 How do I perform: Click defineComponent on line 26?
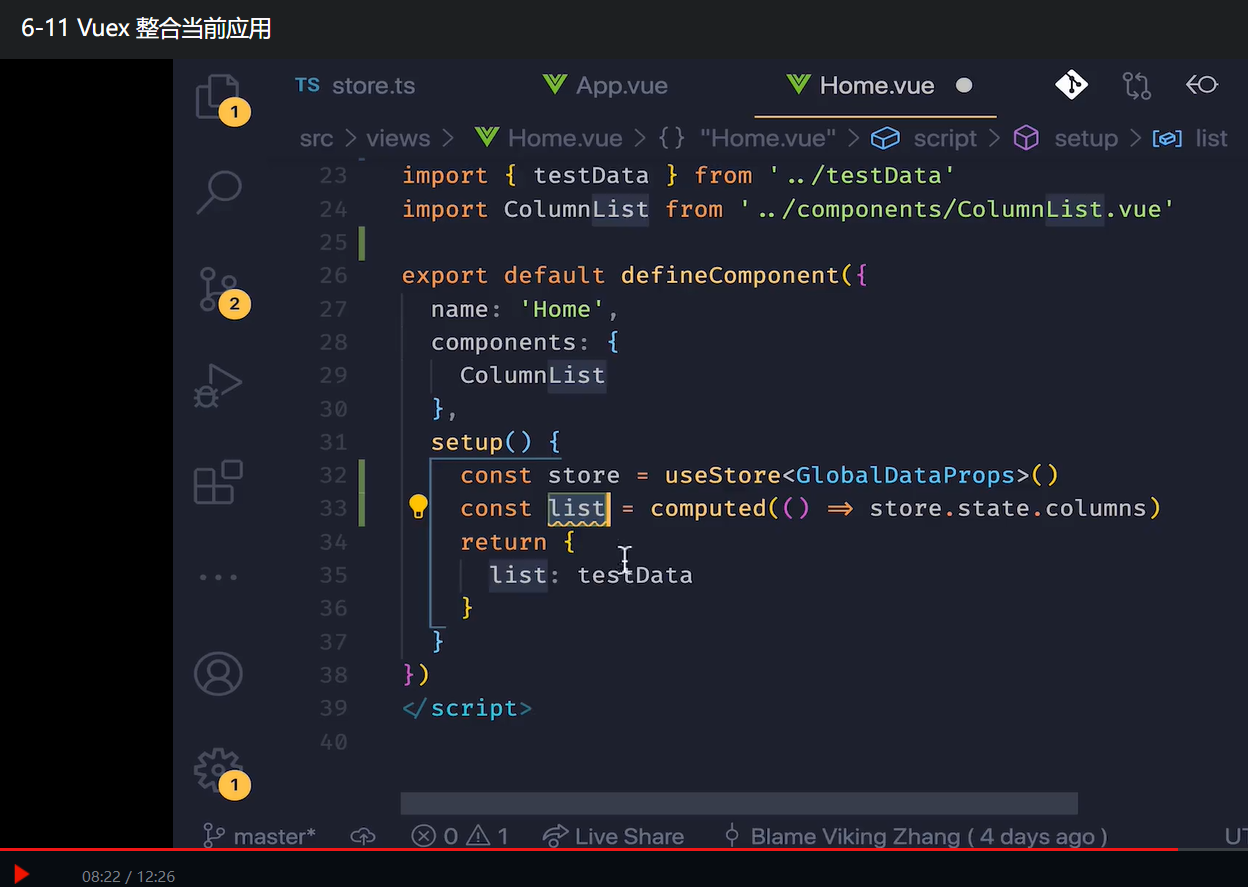tap(730, 275)
